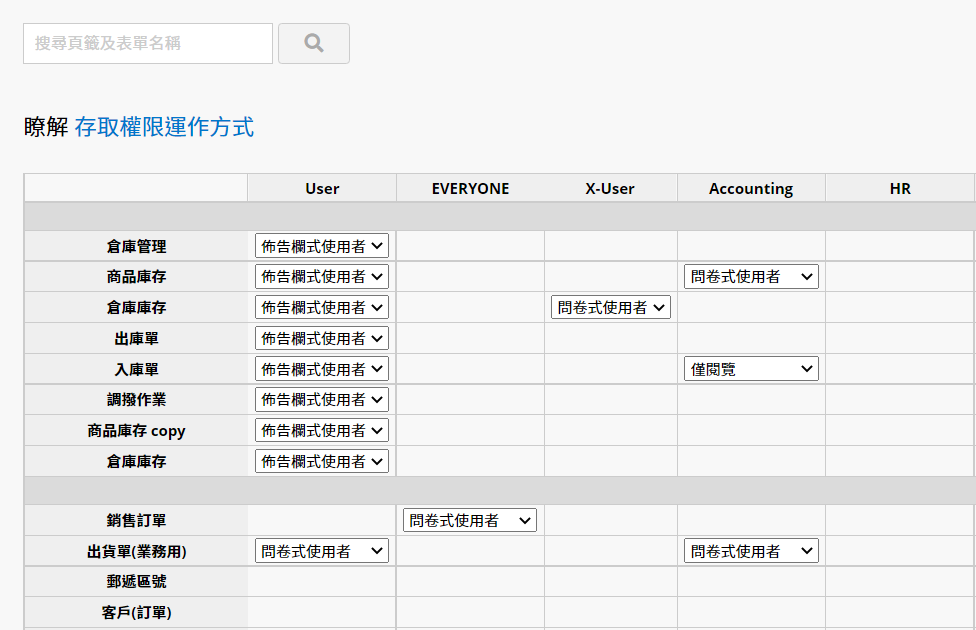Open X-User dropdown for 倉庫庫存 row

pos(611,308)
